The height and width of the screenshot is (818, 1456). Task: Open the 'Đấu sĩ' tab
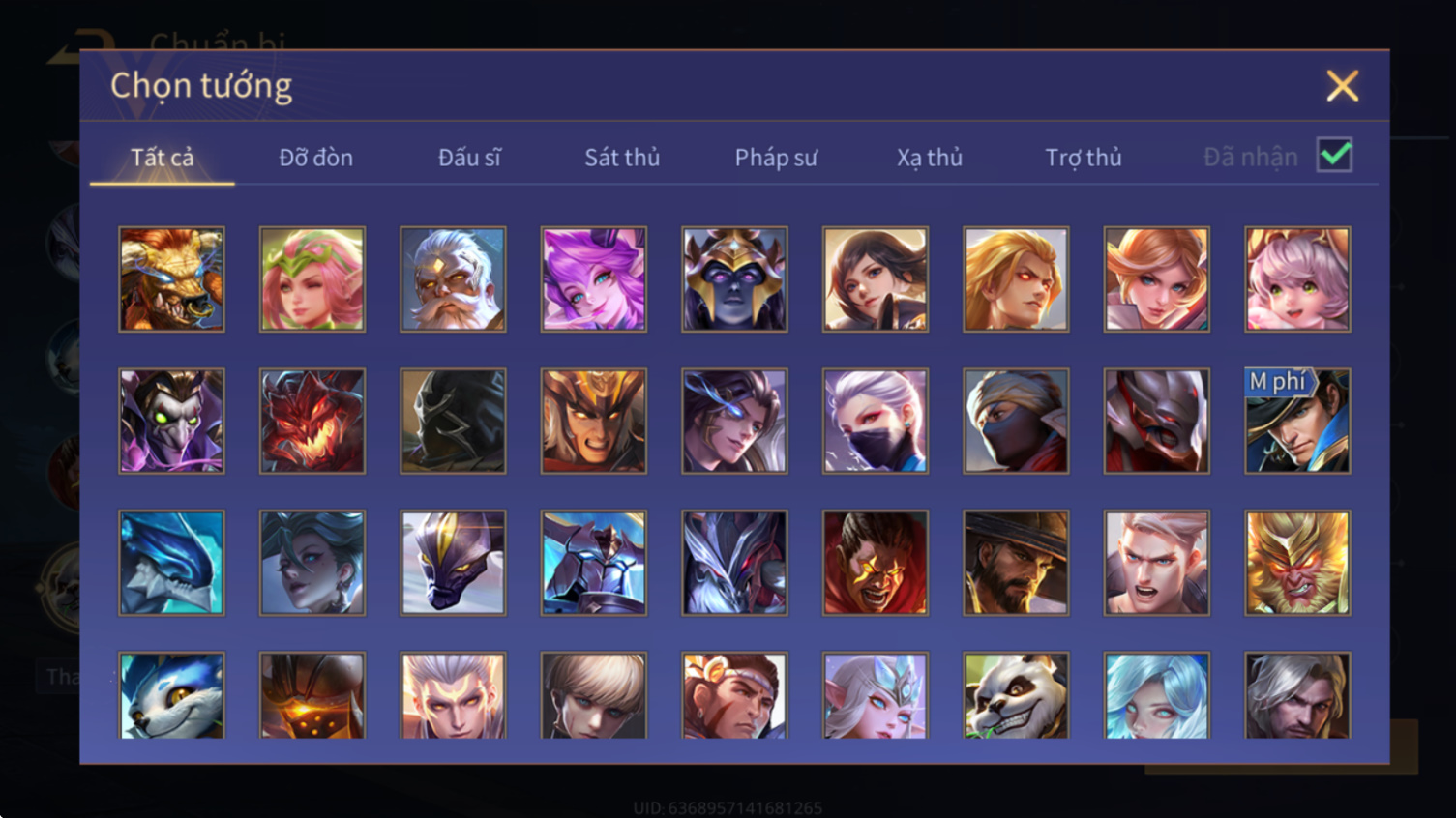pos(469,157)
